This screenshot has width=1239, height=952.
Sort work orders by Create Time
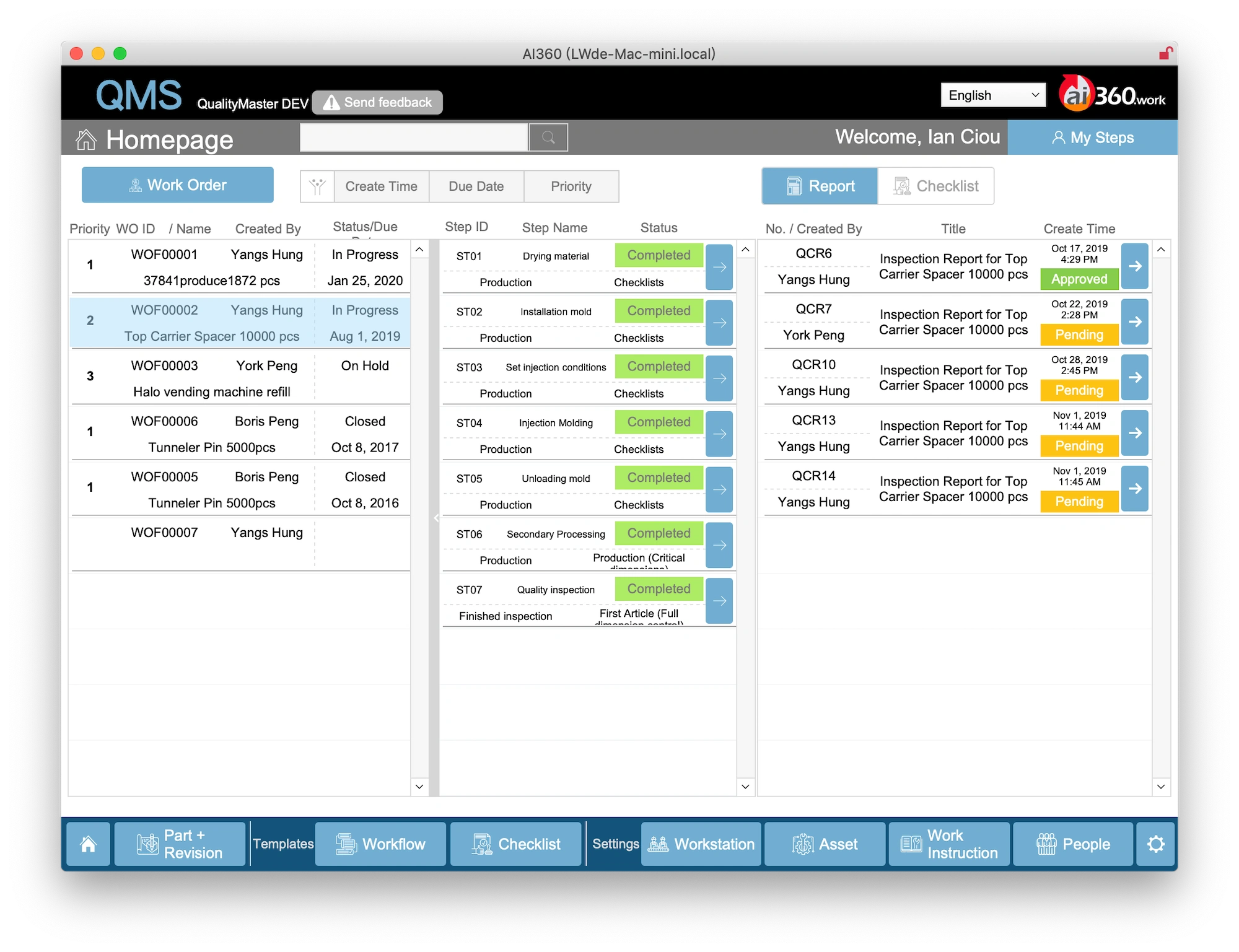click(381, 186)
